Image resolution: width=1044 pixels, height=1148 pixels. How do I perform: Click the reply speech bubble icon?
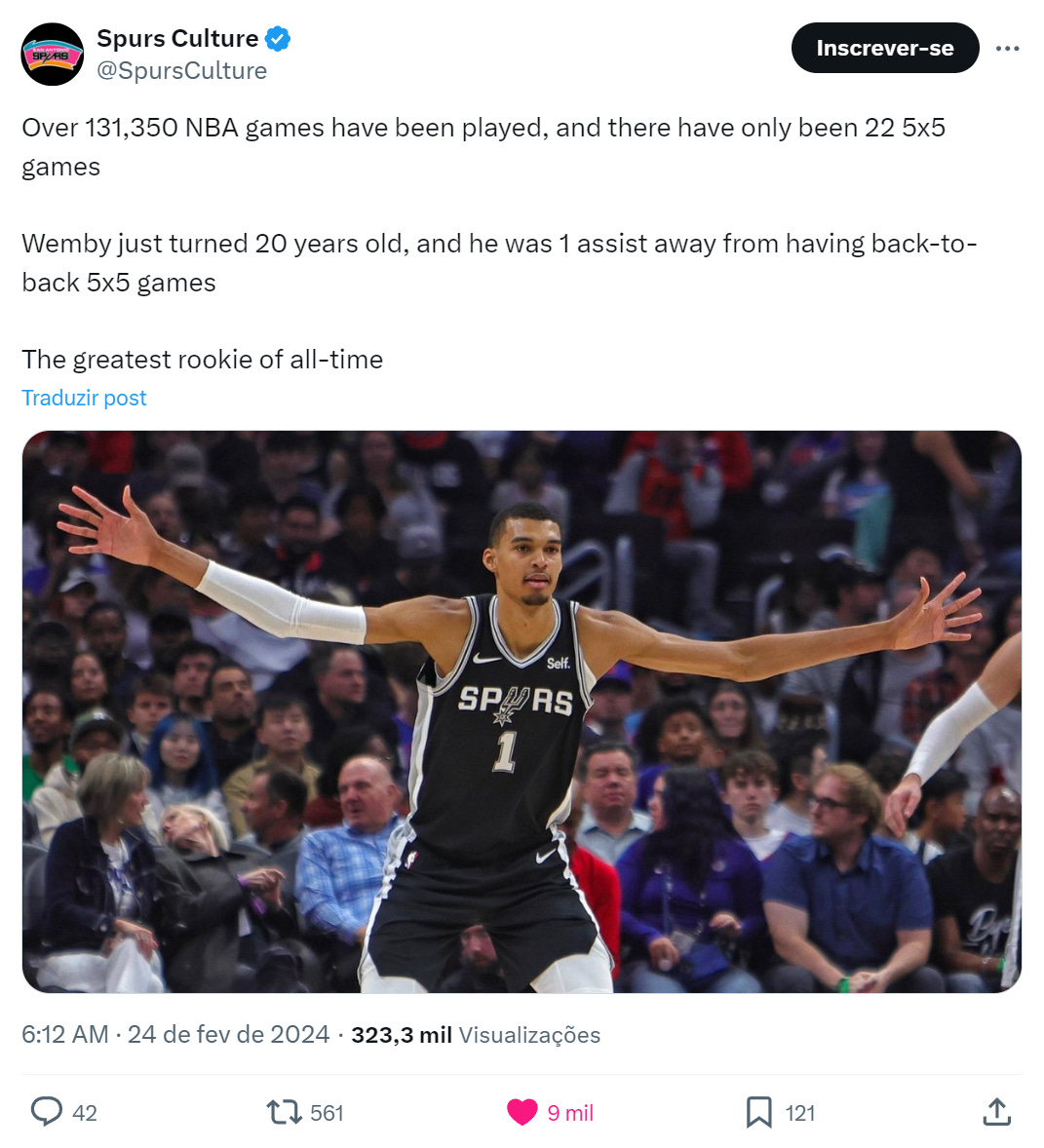click(x=46, y=1112)
